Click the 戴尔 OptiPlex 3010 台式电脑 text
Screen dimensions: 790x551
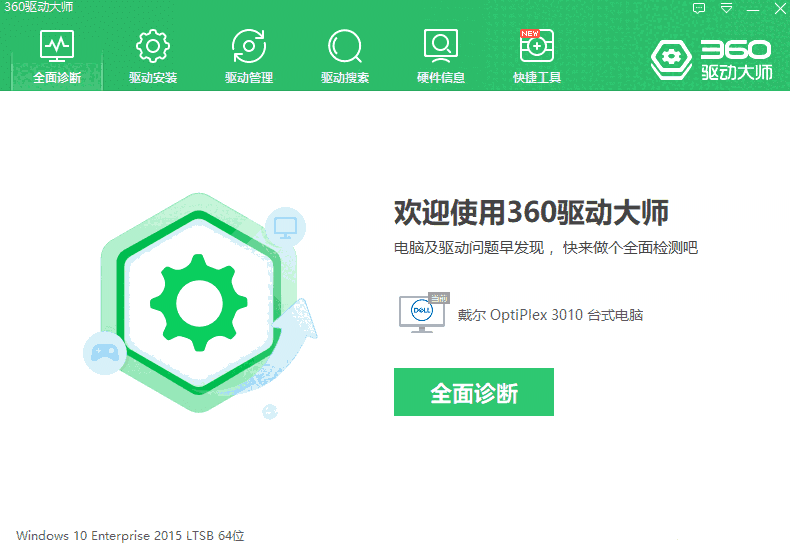click(x=550, y=315)
